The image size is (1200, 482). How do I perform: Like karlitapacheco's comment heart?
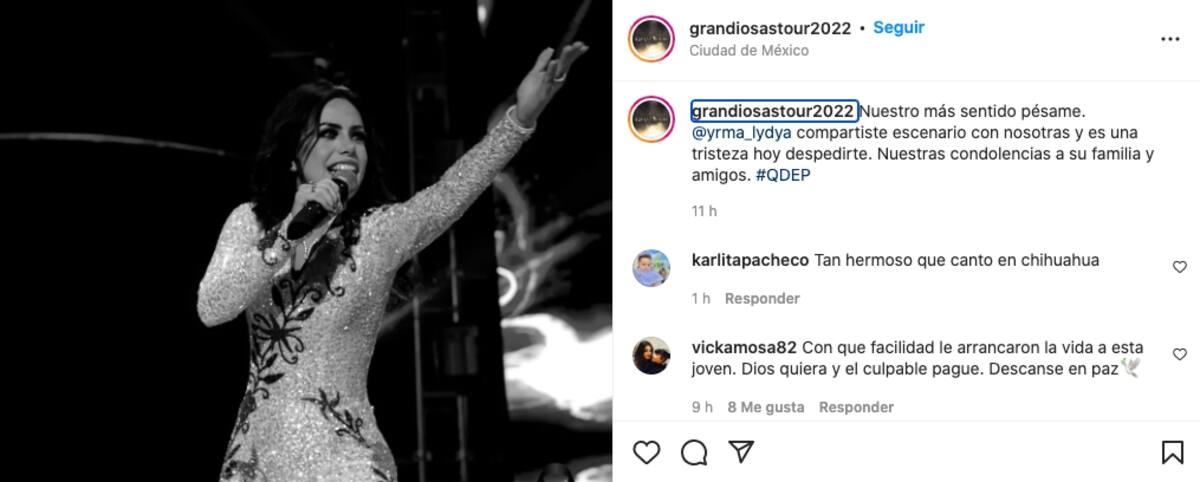[1179, 267]
